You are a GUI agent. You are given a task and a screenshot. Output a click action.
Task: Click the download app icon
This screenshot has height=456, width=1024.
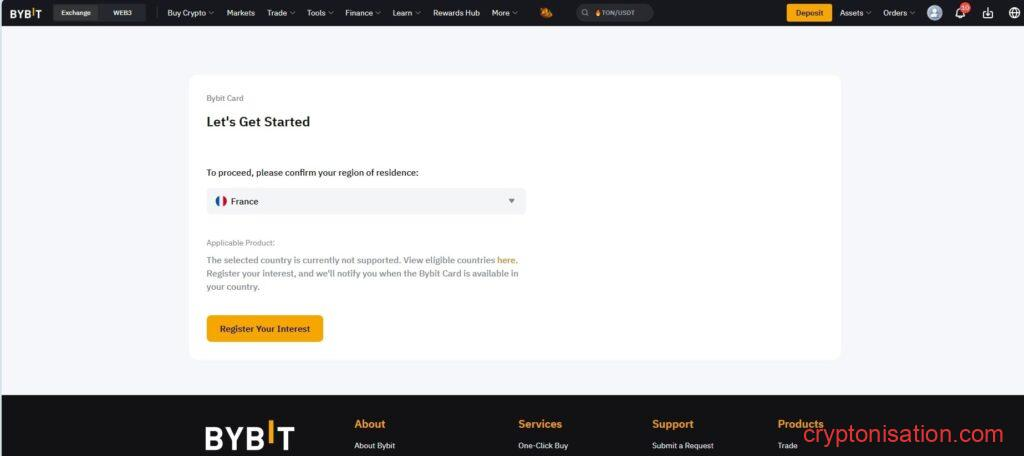point(988,13)
